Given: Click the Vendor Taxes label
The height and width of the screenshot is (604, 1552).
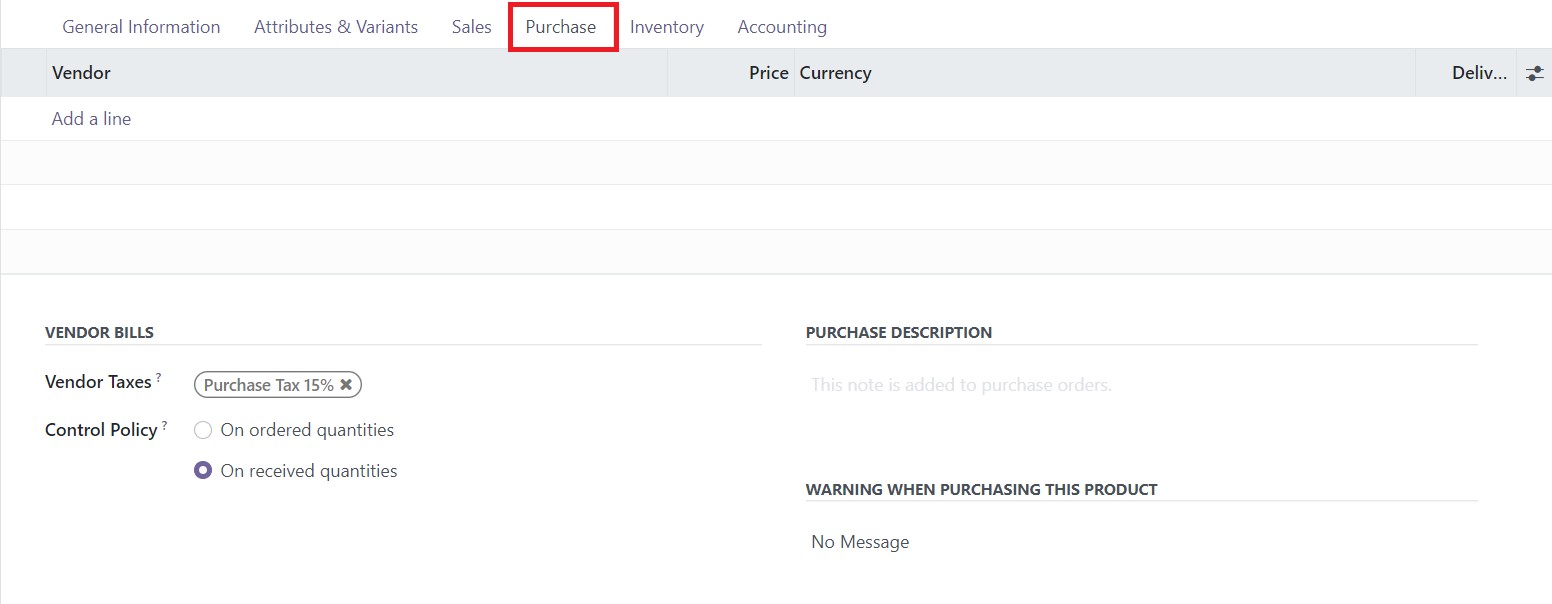Looking at the screenshot, I should click(98, 382).
